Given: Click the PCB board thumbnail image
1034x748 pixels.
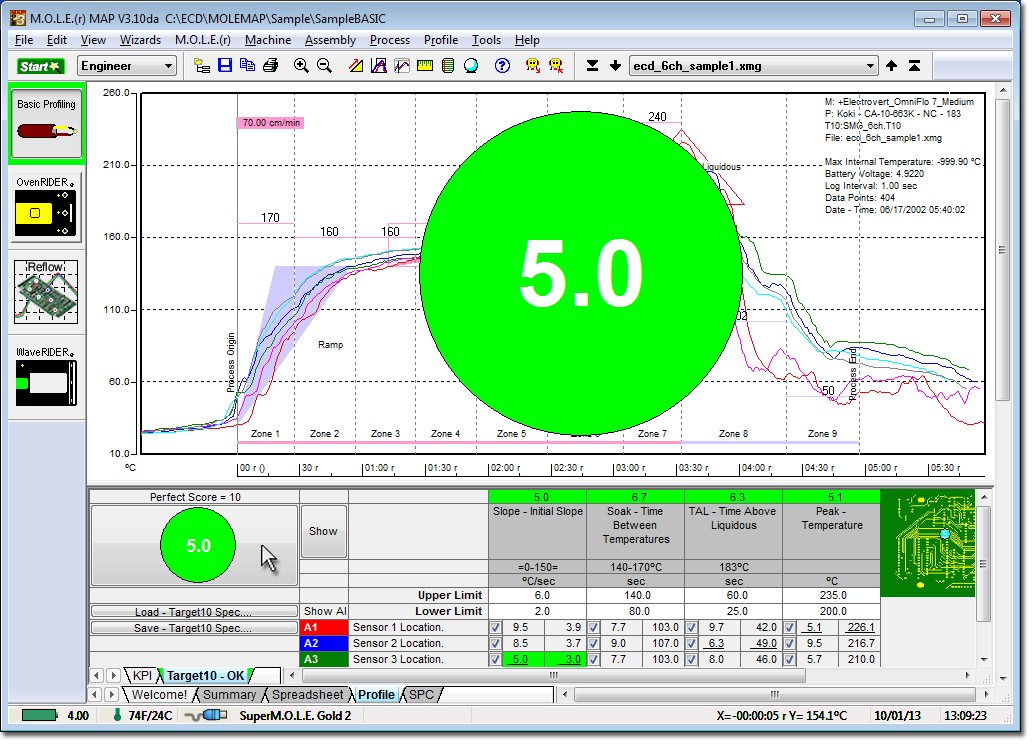Looking at the screenshot, I should tap(927, 544).
